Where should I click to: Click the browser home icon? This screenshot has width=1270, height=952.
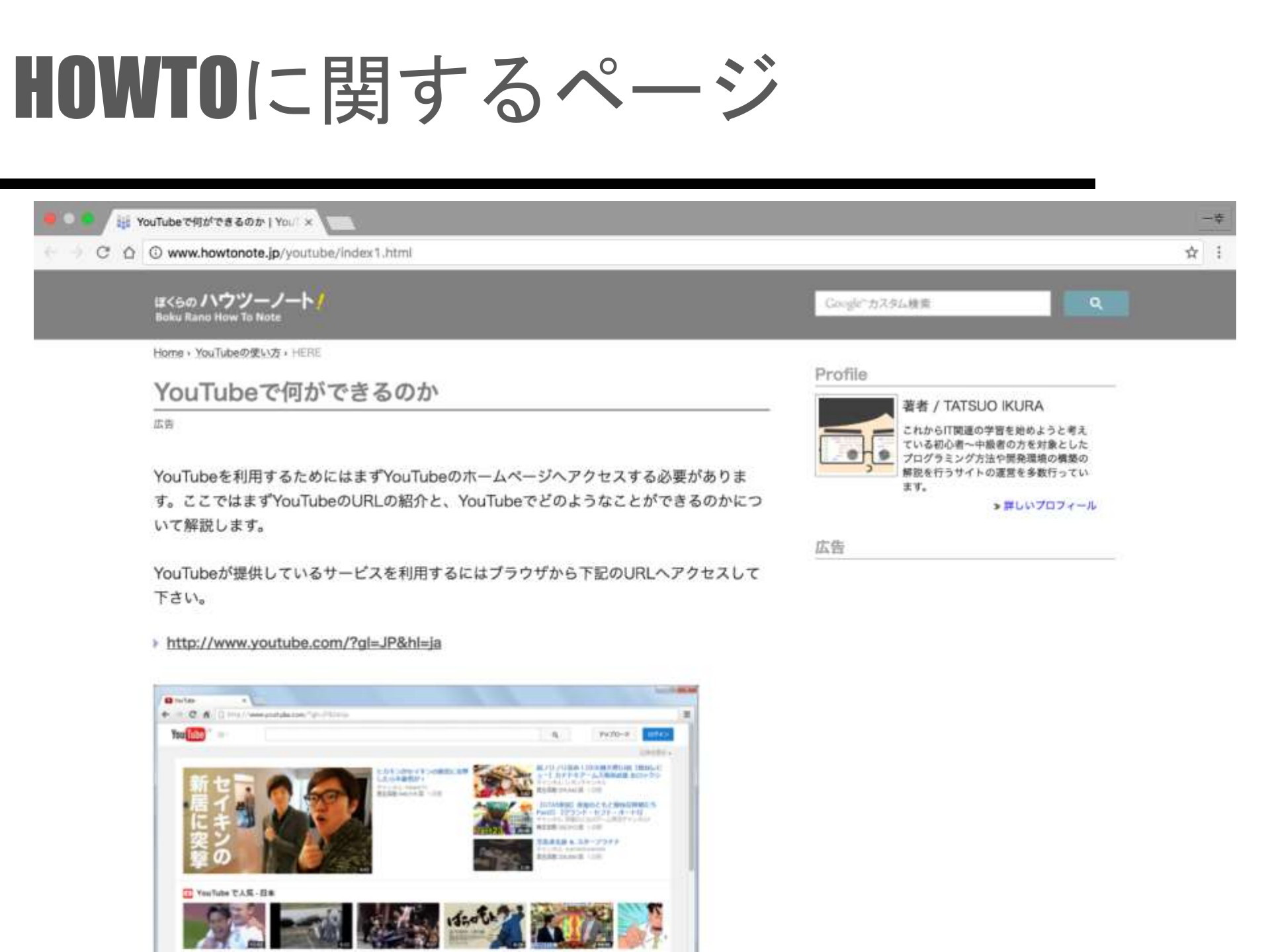[x=128, y=253]
